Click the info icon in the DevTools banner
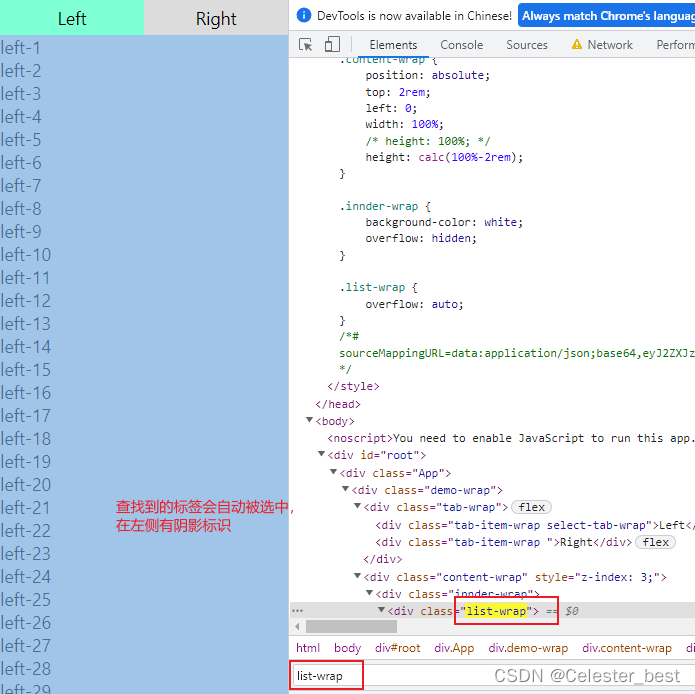This screenshot has width=695, height=694. (304, 16)
